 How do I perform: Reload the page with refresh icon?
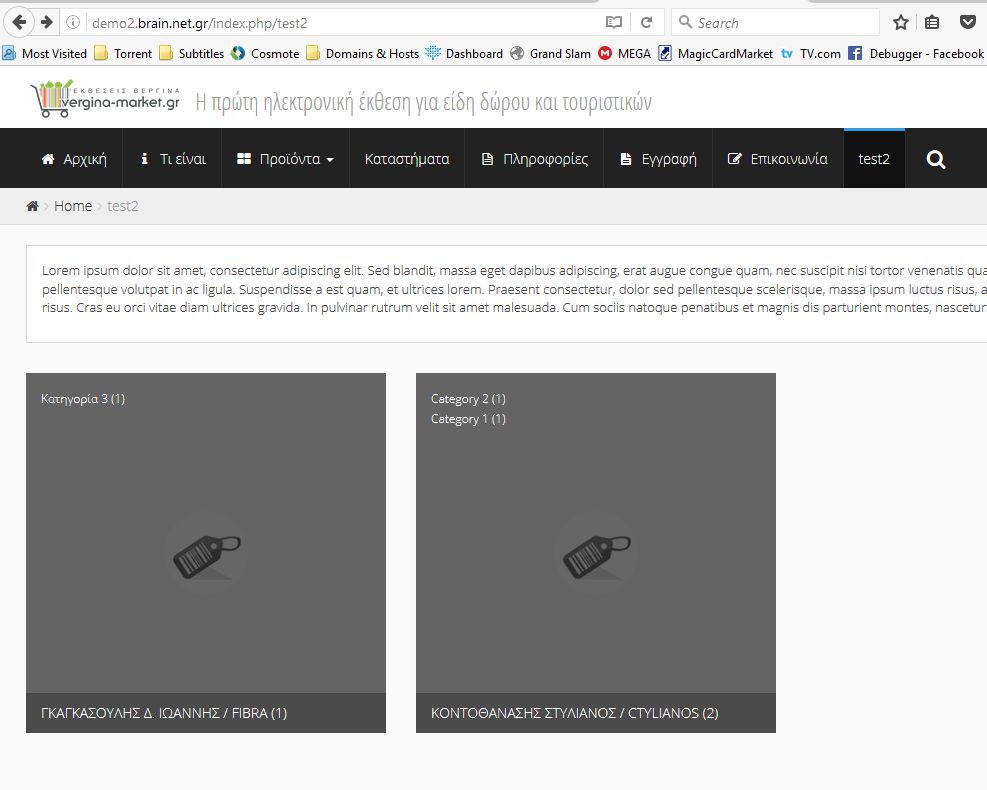pos(646,23)
